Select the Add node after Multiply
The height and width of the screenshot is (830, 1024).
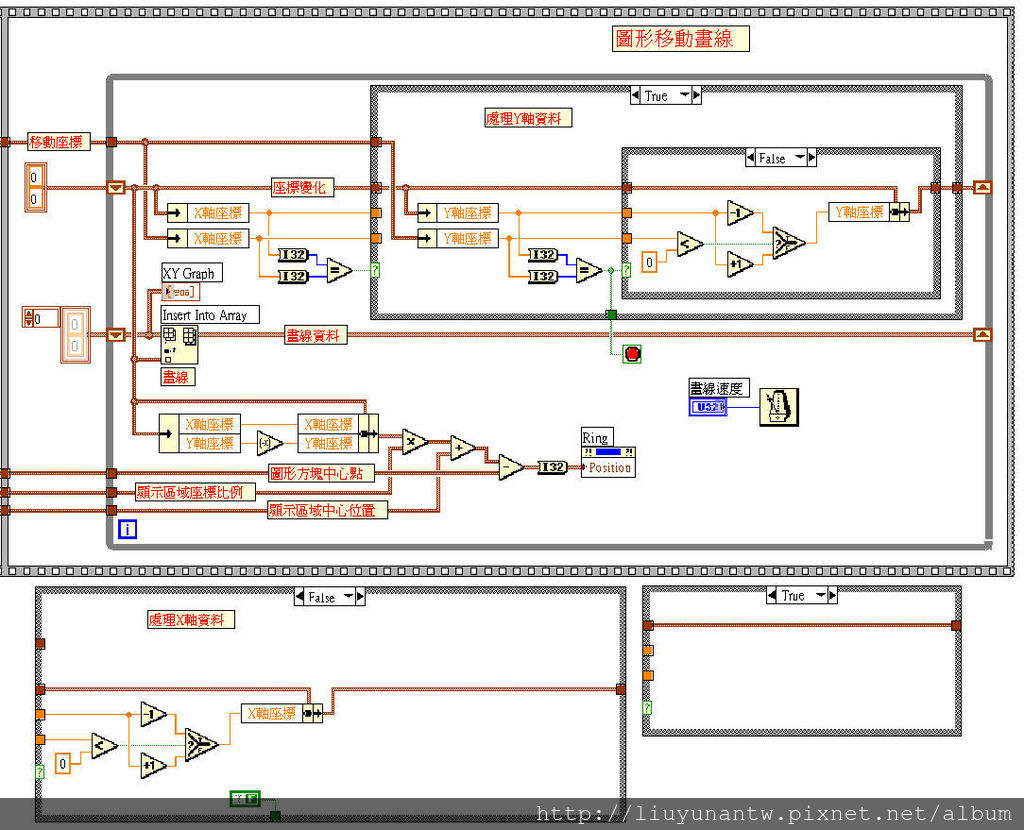(462, 448)
